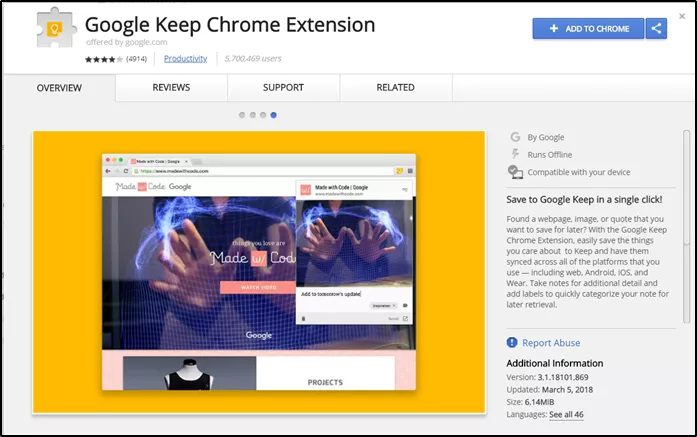Viewport: 697px width, 437px height.
Task: Select the third carousel dot
Action: (x=263, y=115)
